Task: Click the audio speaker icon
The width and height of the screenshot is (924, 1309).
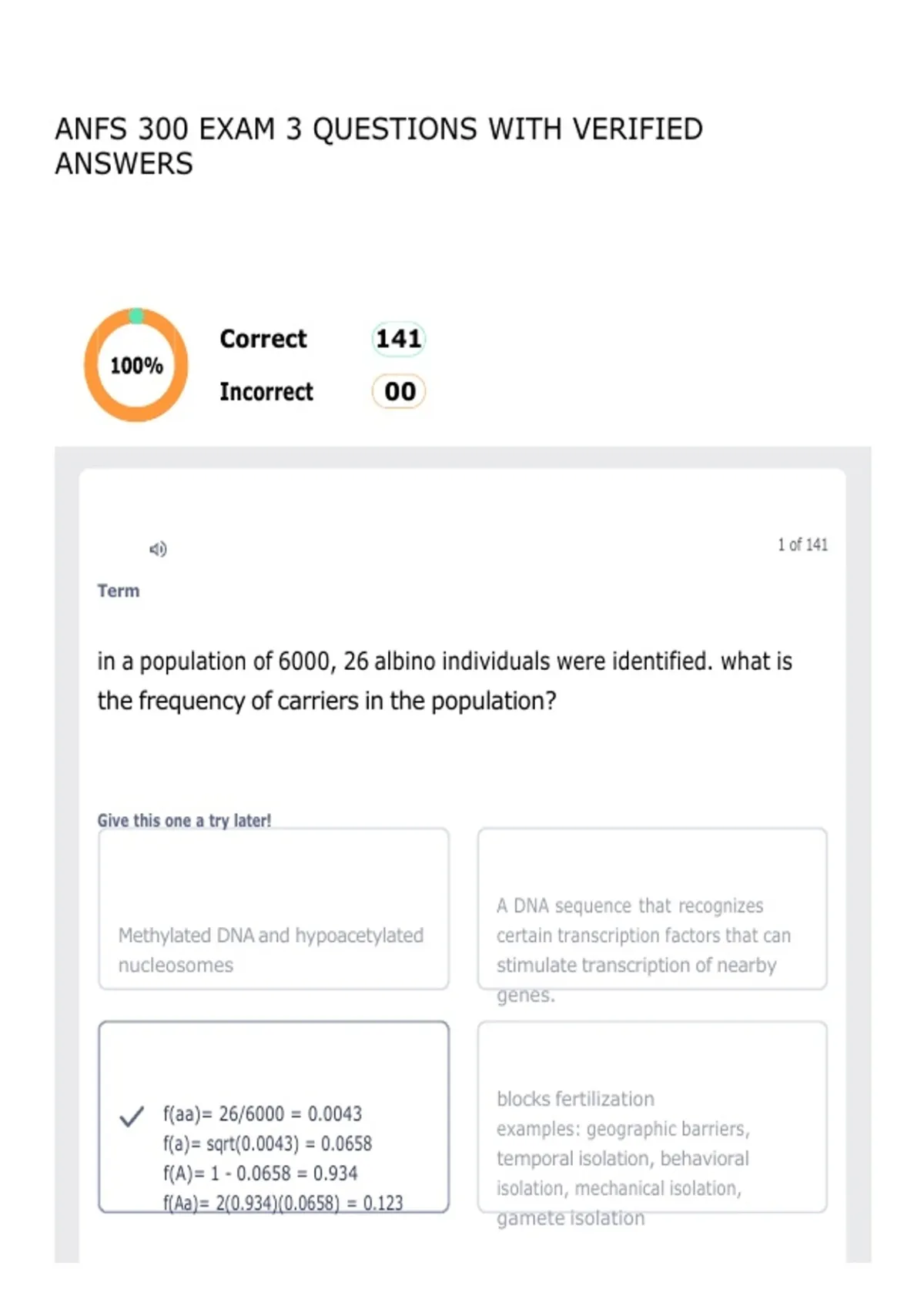Action: 158,549
